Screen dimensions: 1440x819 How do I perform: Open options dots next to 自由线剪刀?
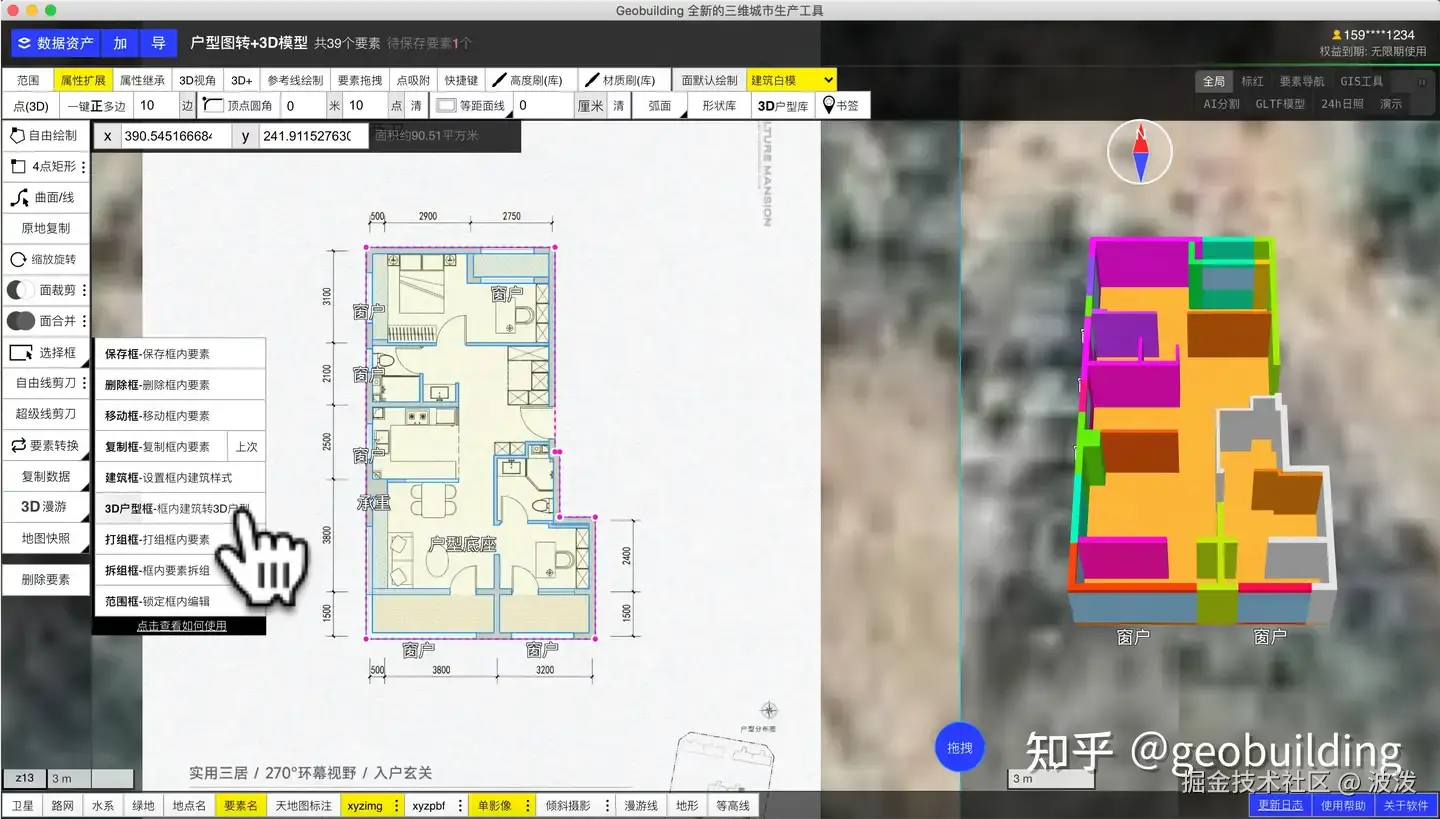point(84,383)
